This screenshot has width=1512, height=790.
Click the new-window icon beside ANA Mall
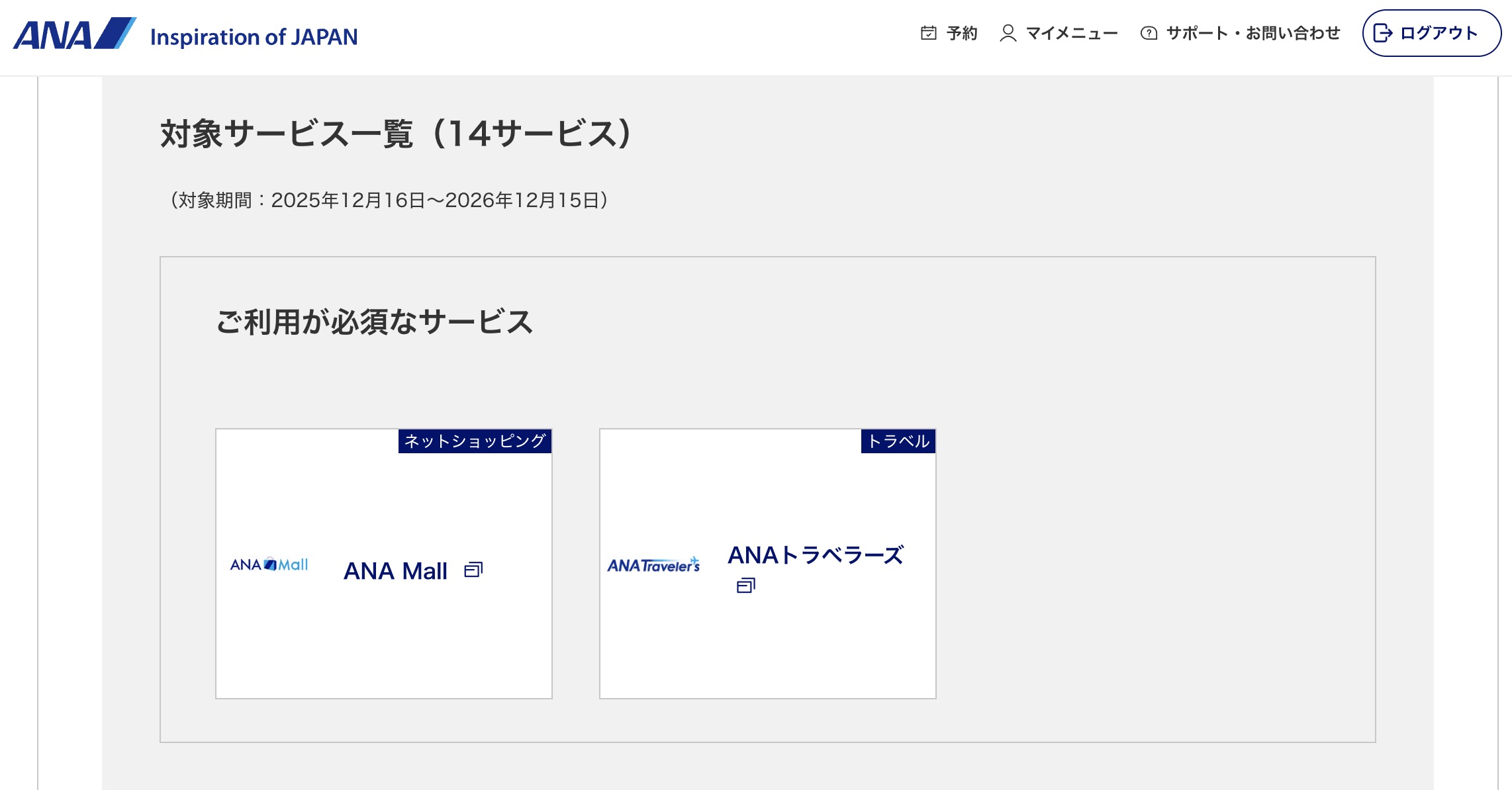[x=473, y=570]
